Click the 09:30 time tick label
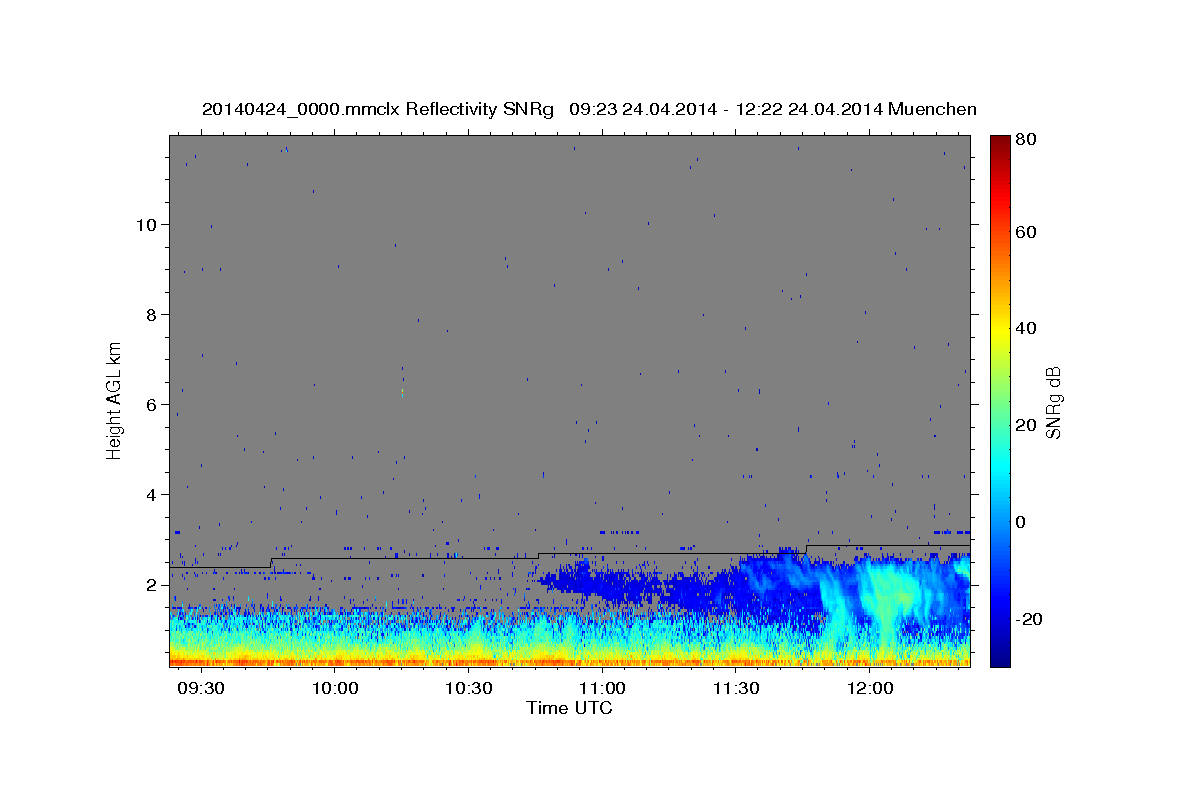Image resolution: width=1200 pixels, height=800 pixels. point(202,689)
